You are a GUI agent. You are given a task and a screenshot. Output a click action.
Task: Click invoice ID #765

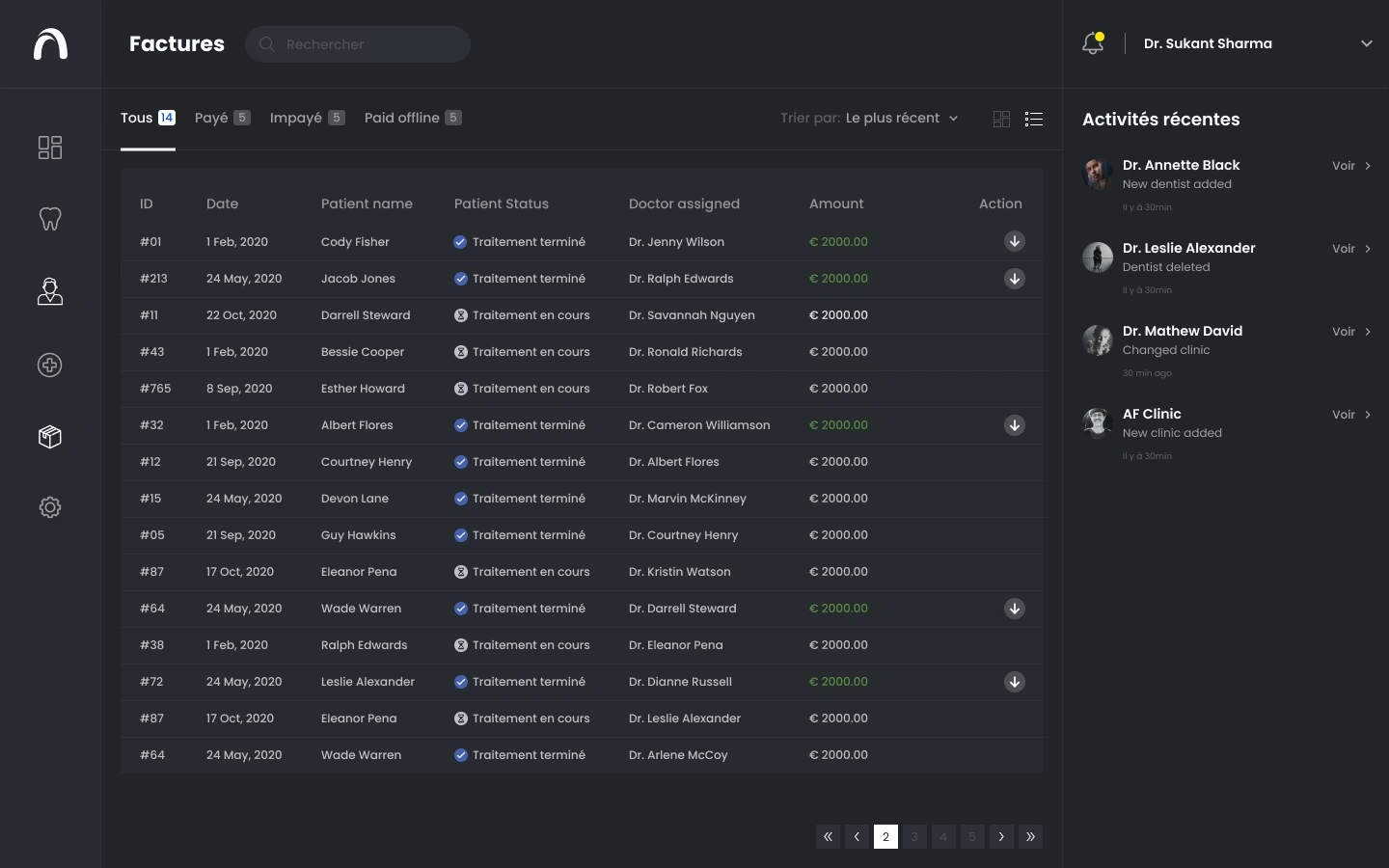[x=155, y=389]
